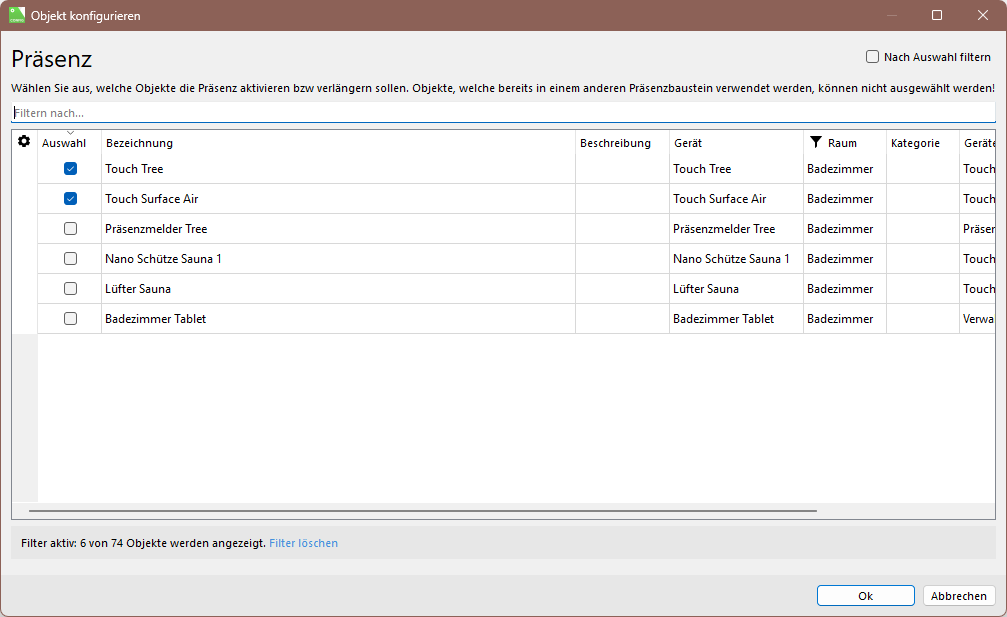Click the green app icon in title bar

[17, 15]
